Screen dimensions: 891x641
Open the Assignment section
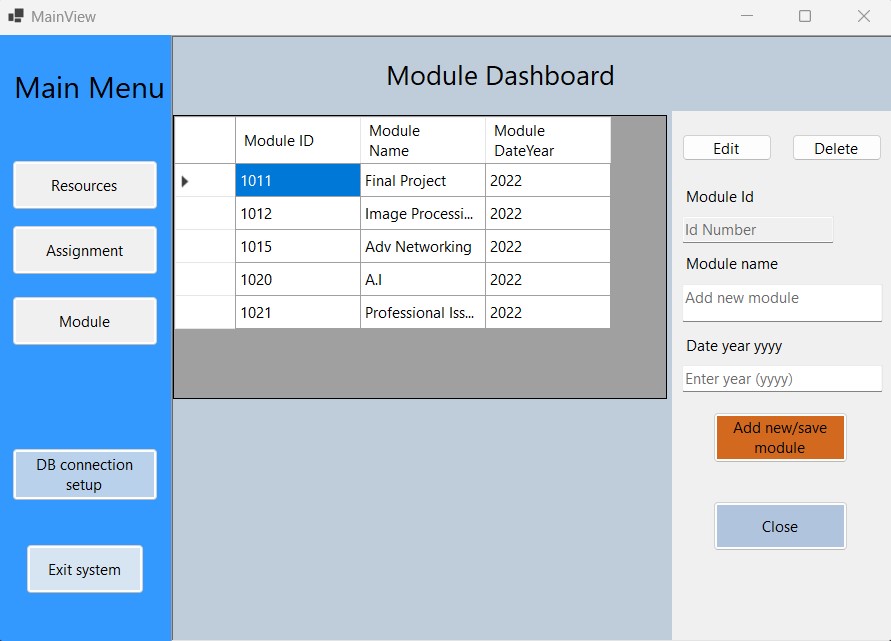[x=84, y=250]
